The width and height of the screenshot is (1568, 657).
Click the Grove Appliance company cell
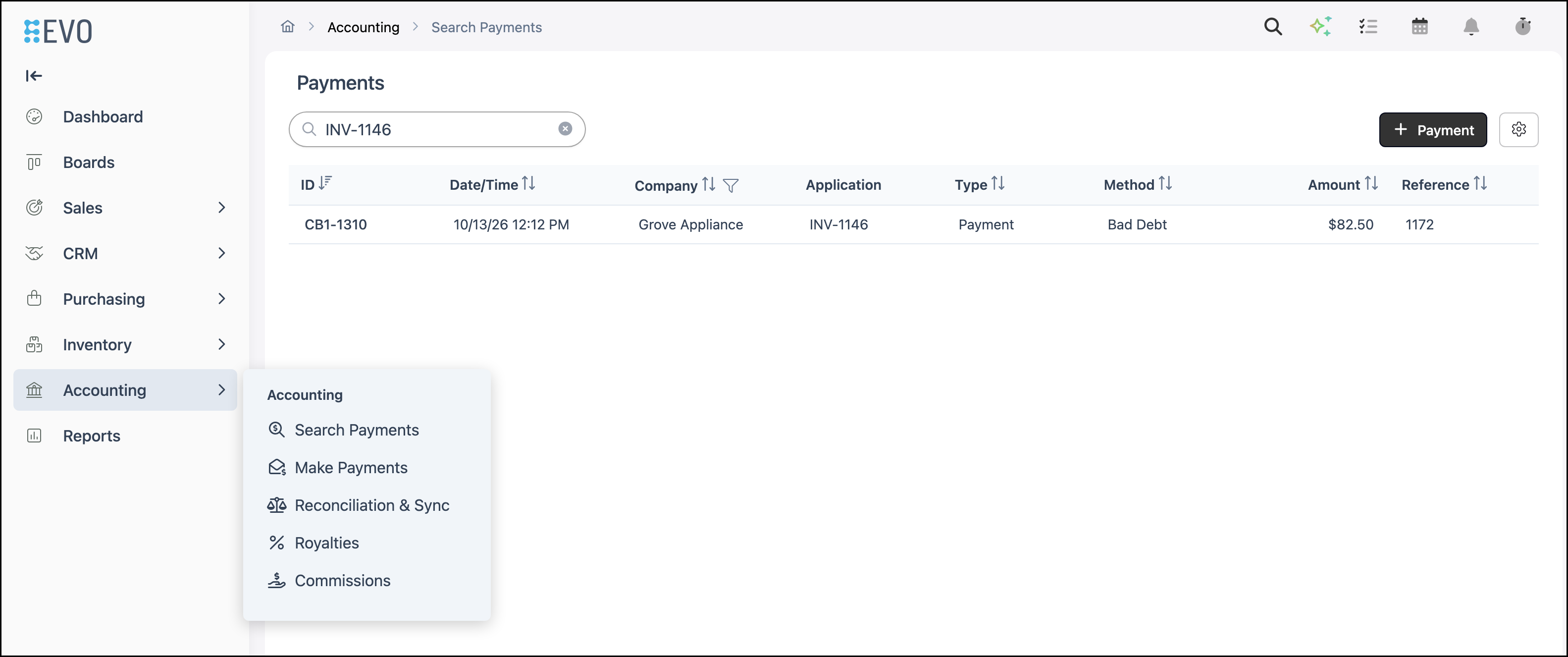click(691, 224)
